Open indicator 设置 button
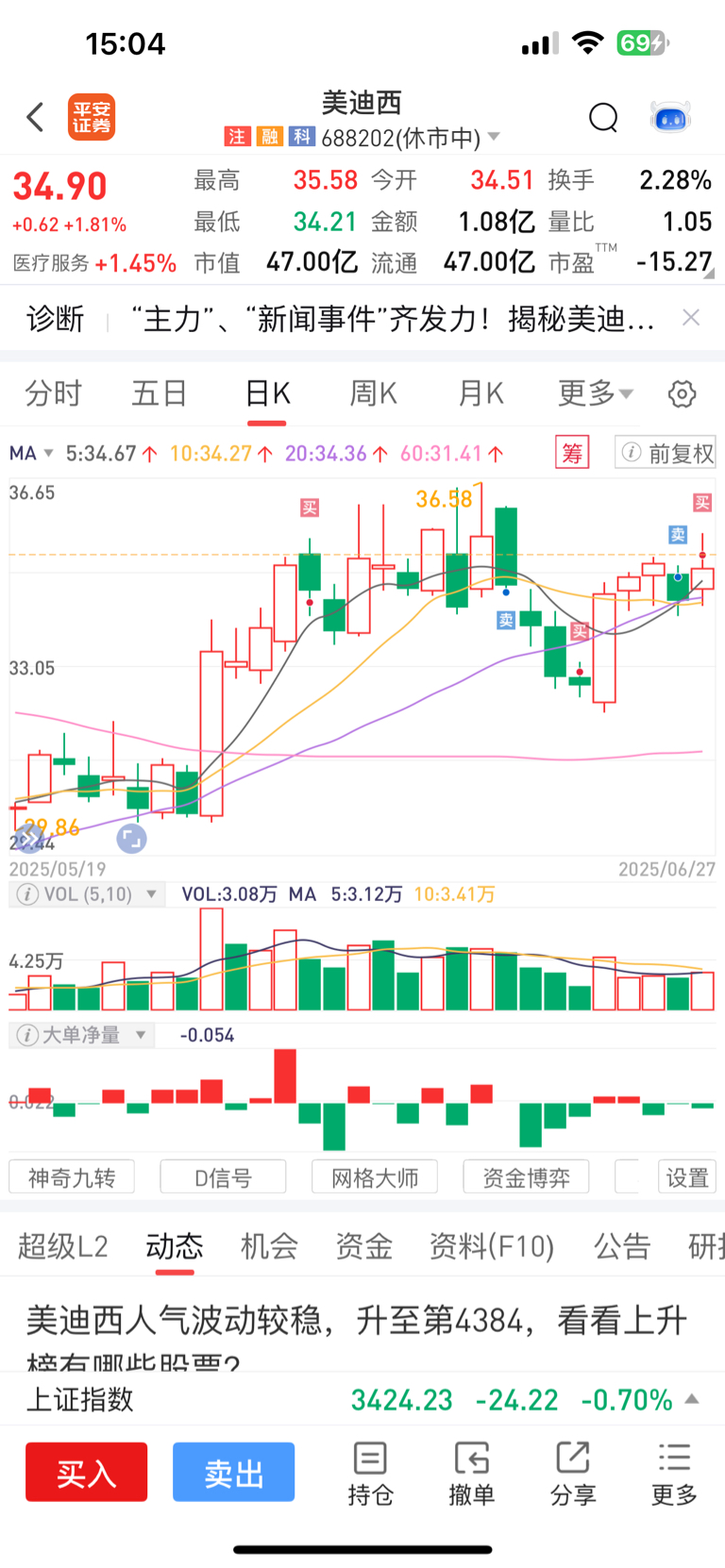 pyautogui.click(x=687, y=1177)
